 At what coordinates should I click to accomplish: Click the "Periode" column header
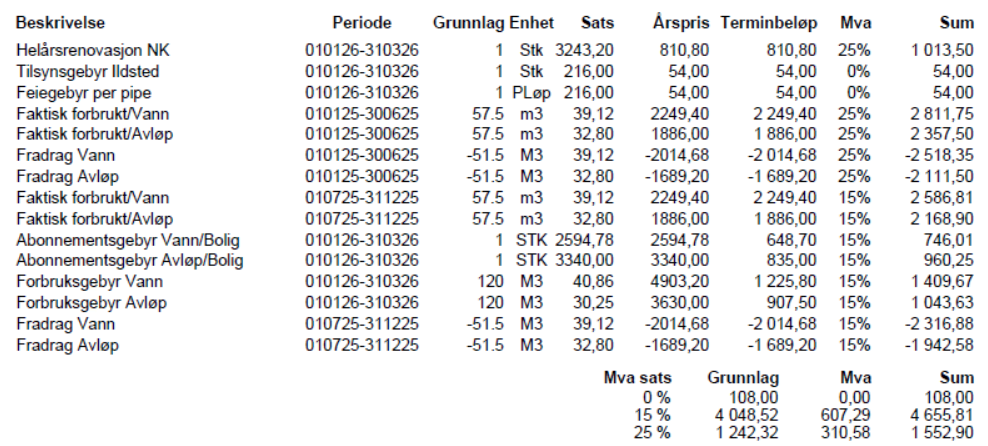(361, 21)
